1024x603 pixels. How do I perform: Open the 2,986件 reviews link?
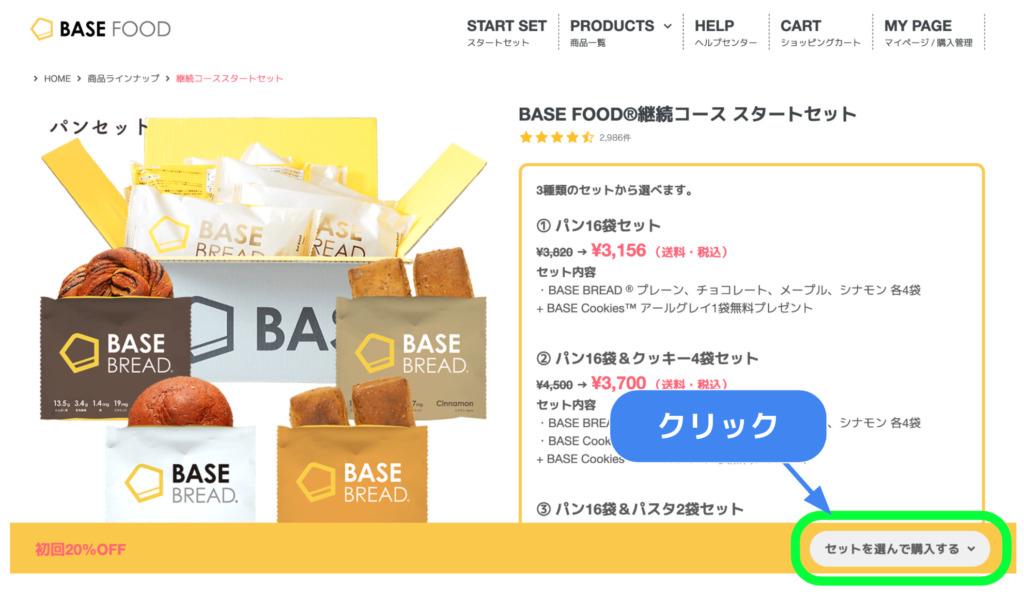click(x=615, y=138)
